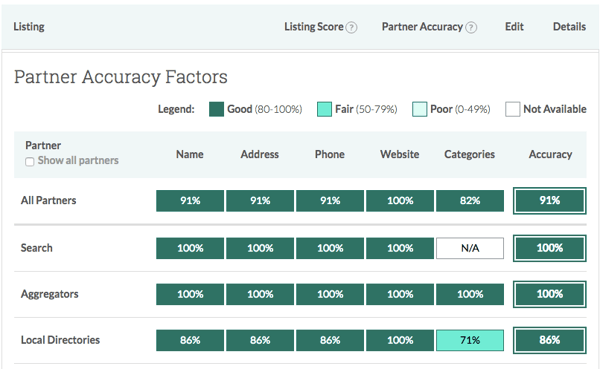600x369 pixels.
Task: Select the Local Directories row label
Action: click(60, 340)
